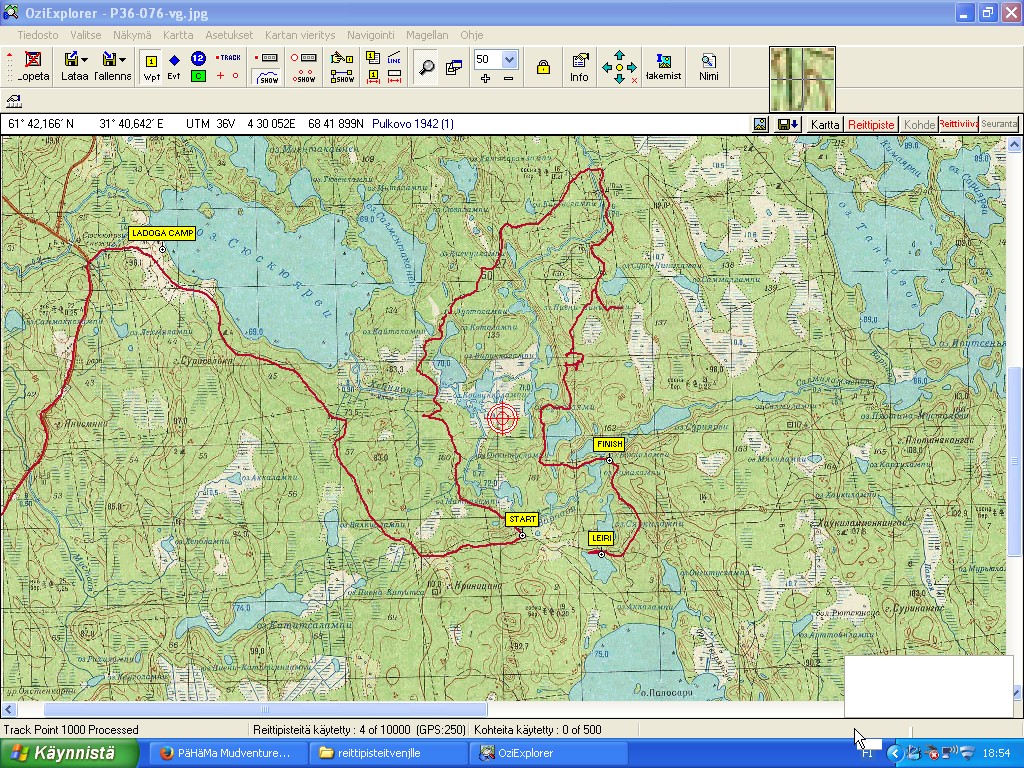Open the Nimi name search icon
Viewport: 1024px width, 768px height.
708,67
